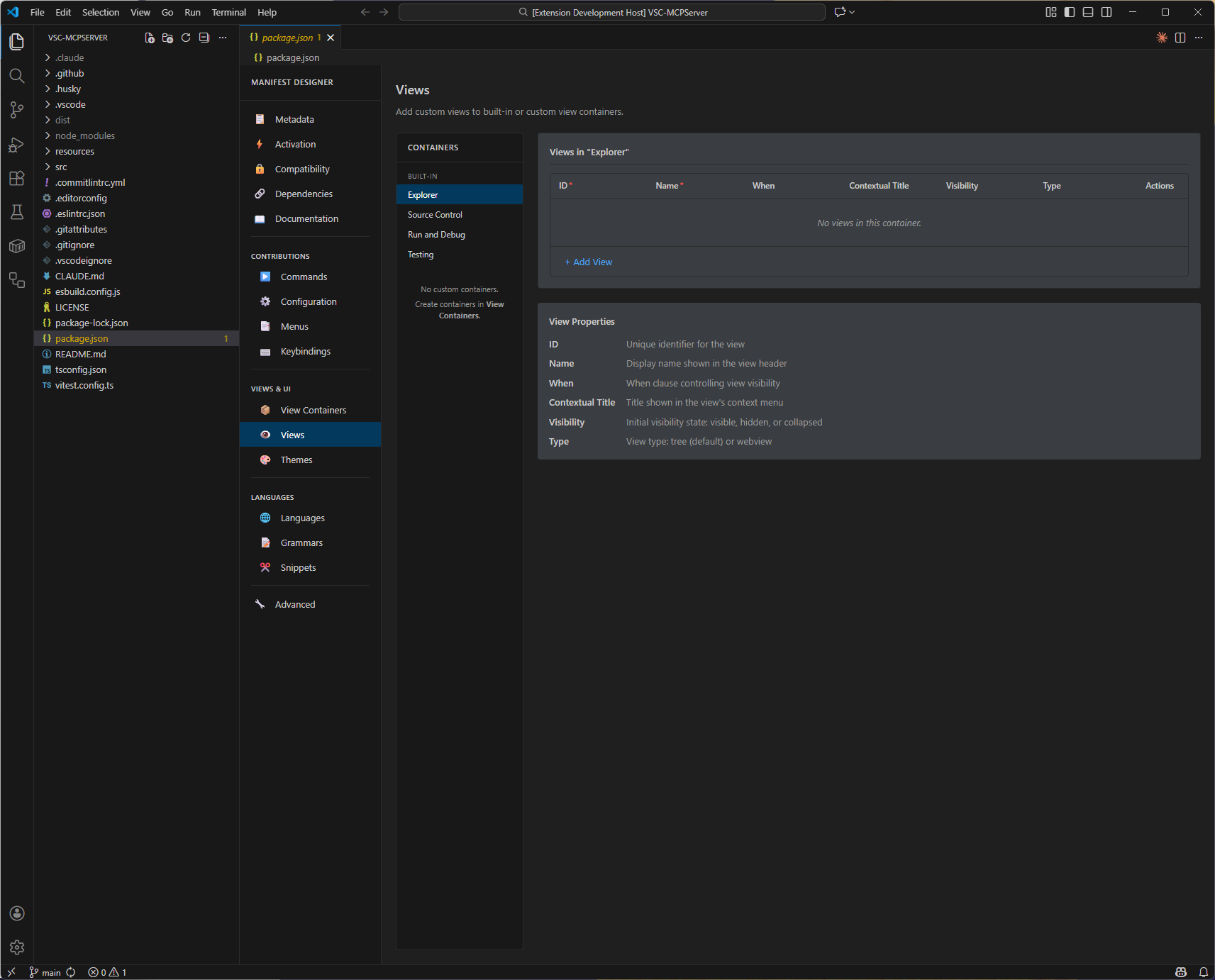Open the Snippets section
The width and height of the screenshot is (1215, 980).
[x=310, y=567]
